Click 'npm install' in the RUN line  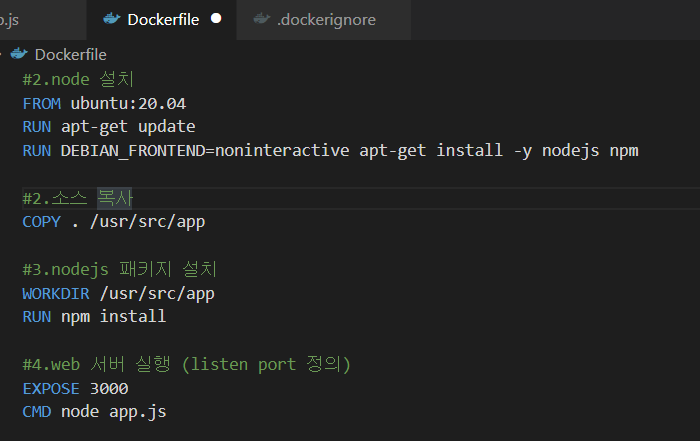pyautogui.click(x=113, y=317)
